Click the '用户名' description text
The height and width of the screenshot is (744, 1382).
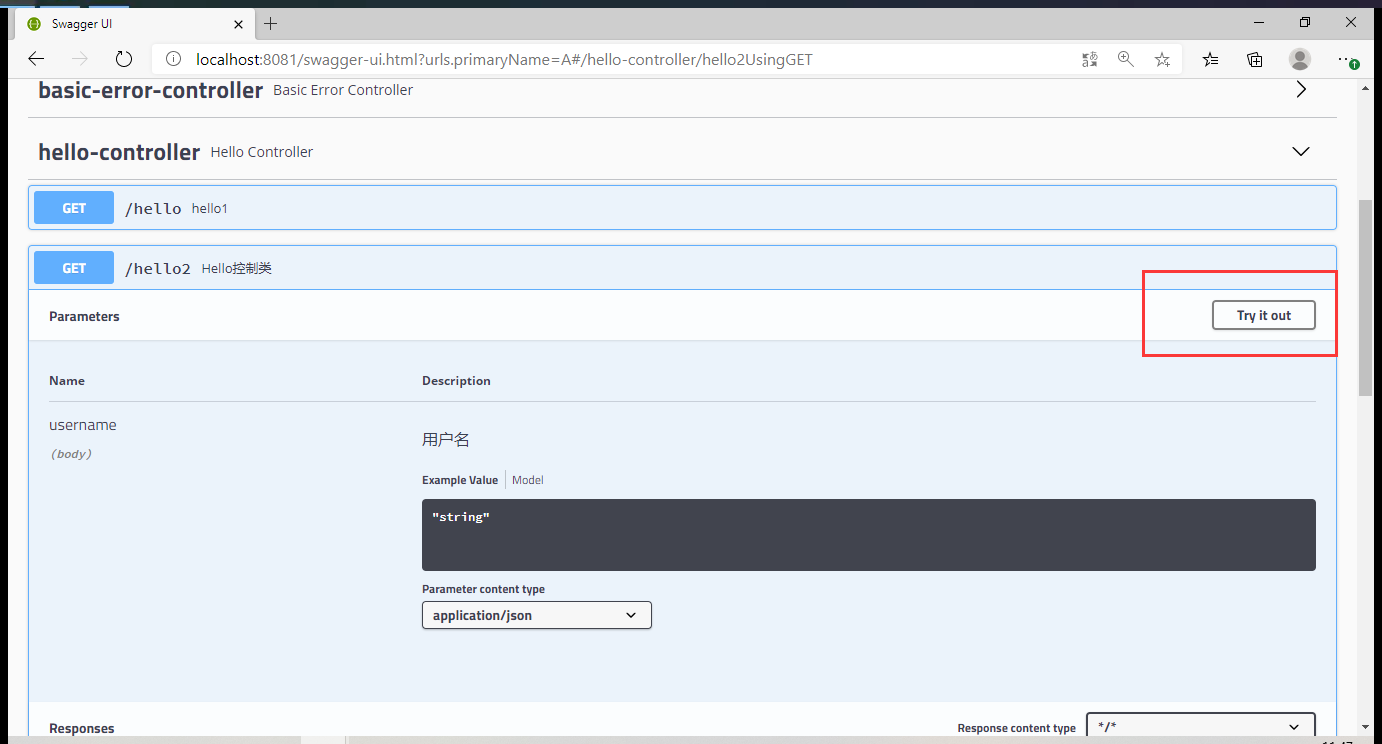[x=446, y=439]
